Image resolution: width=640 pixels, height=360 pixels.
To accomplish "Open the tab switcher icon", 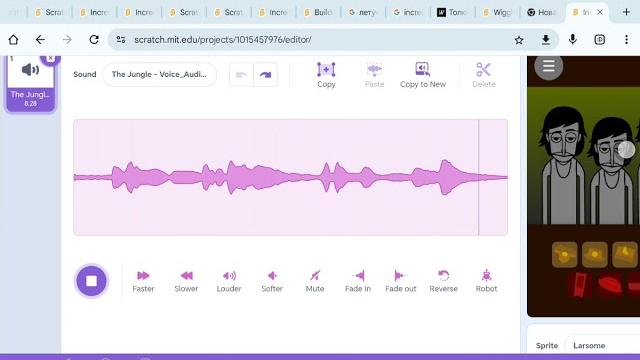I will pos(600,40).
